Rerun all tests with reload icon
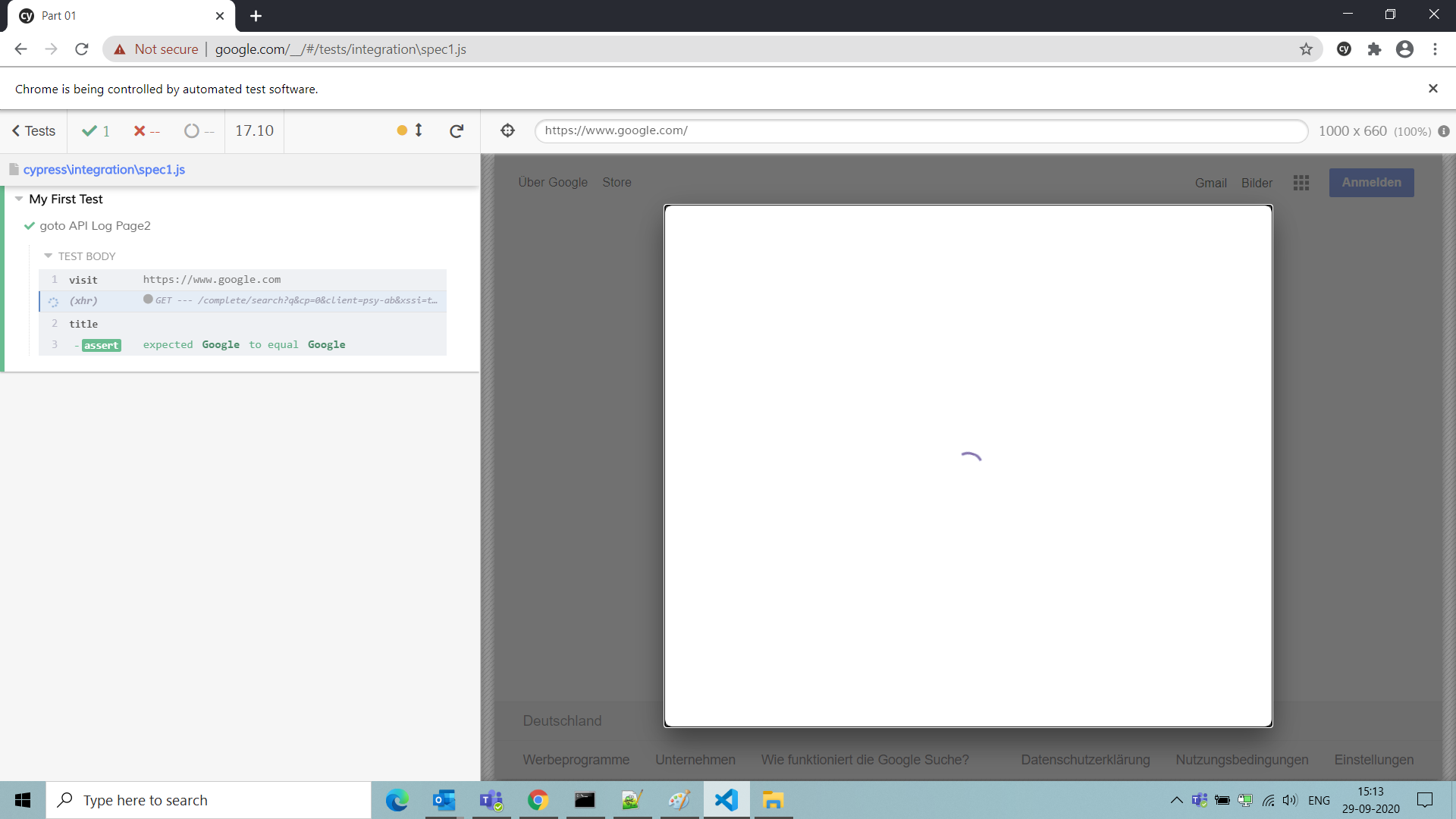Screen dimensions: 1456x819 pos(457,131)
